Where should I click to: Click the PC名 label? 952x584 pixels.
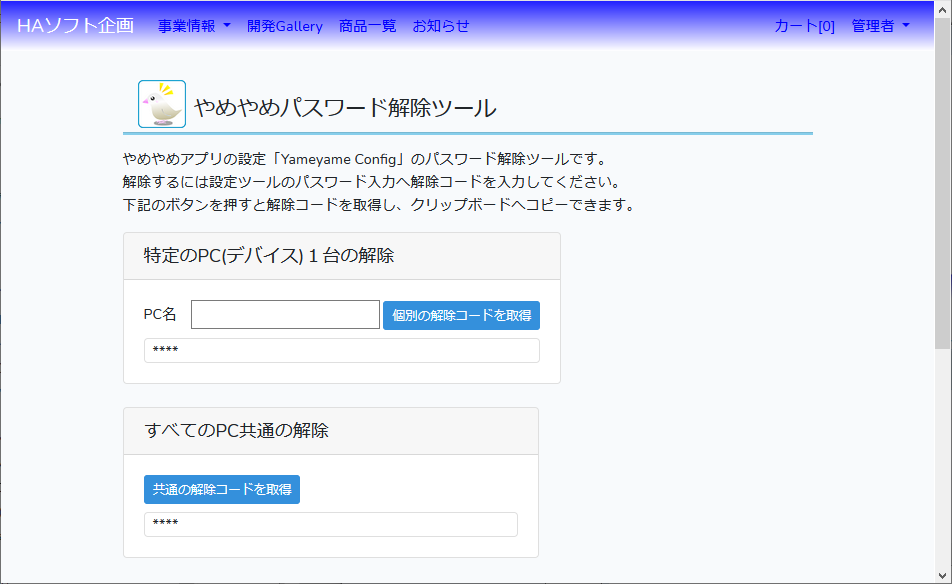(160, 314)
